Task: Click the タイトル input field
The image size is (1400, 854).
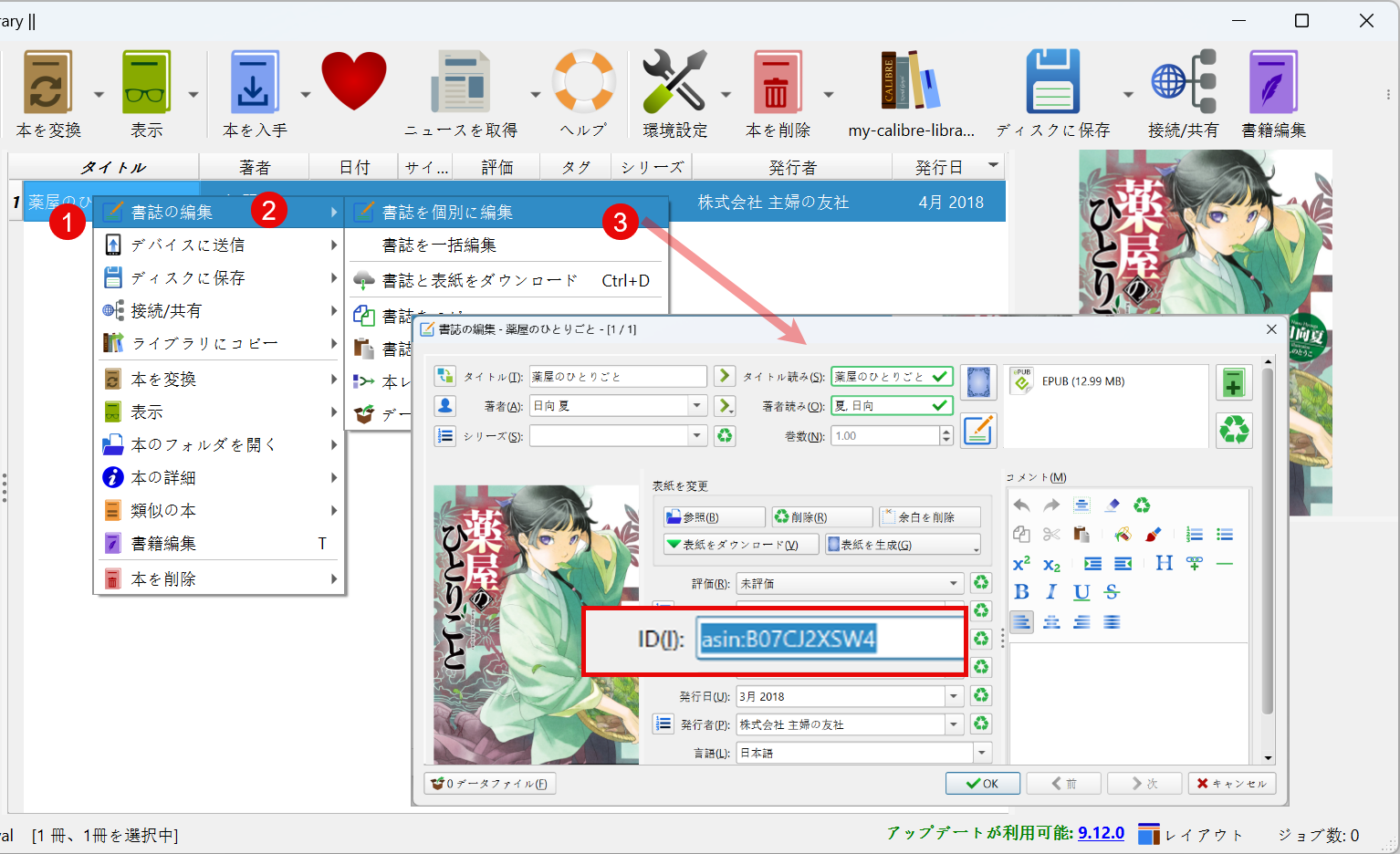Action: click(618, 376)
